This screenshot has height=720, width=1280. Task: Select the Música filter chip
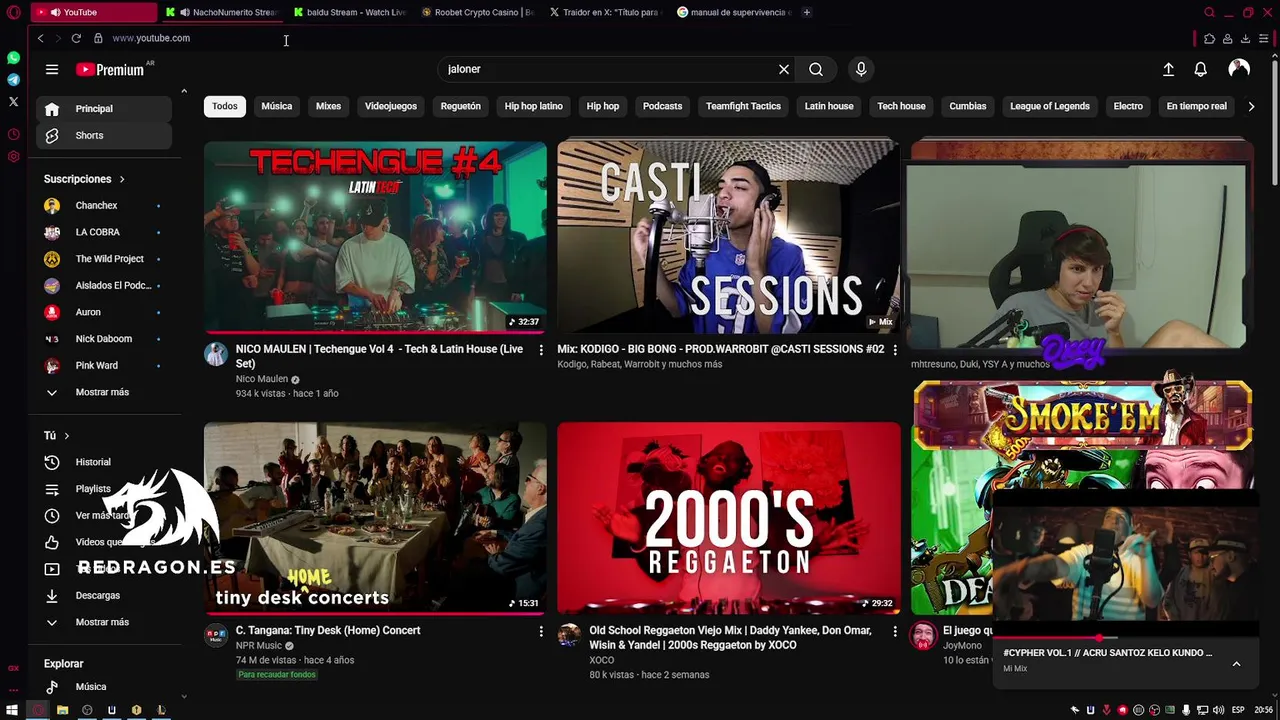tap(277, 106)
